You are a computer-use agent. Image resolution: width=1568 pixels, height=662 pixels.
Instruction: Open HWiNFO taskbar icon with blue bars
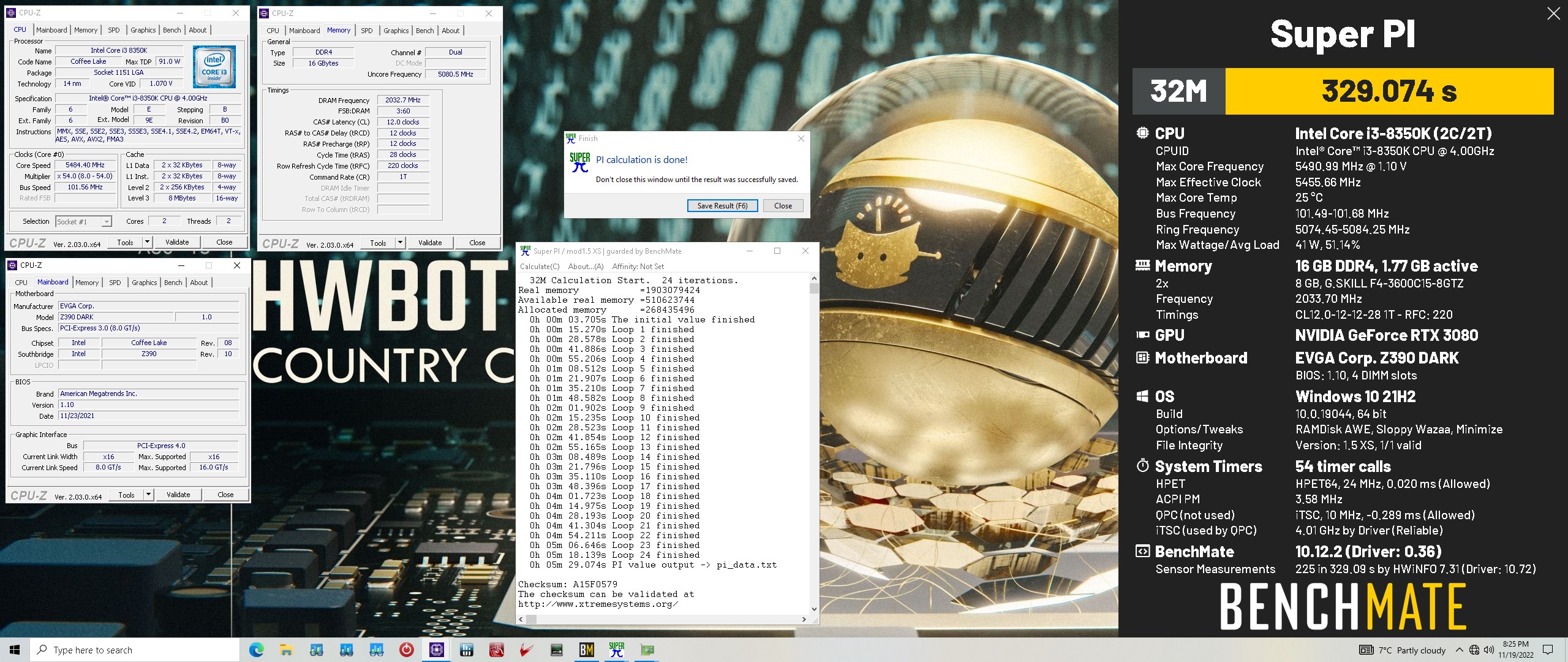[466, 650]
